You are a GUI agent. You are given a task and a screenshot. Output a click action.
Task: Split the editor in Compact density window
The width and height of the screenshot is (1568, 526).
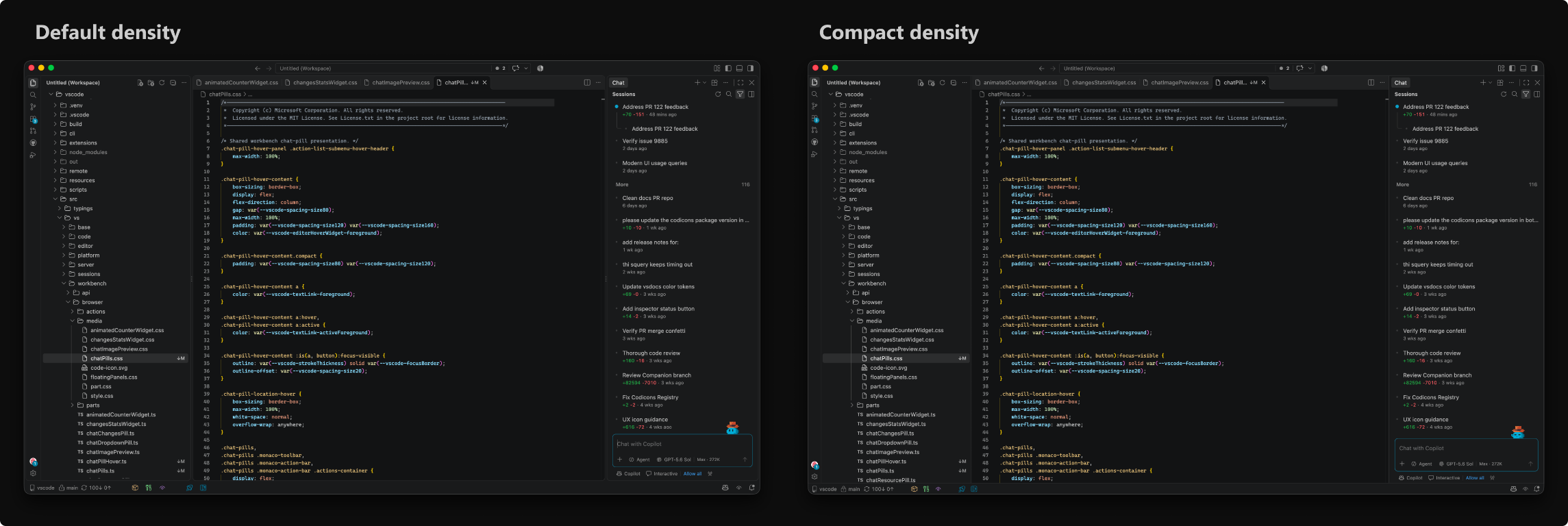(x=1371, y=82)
